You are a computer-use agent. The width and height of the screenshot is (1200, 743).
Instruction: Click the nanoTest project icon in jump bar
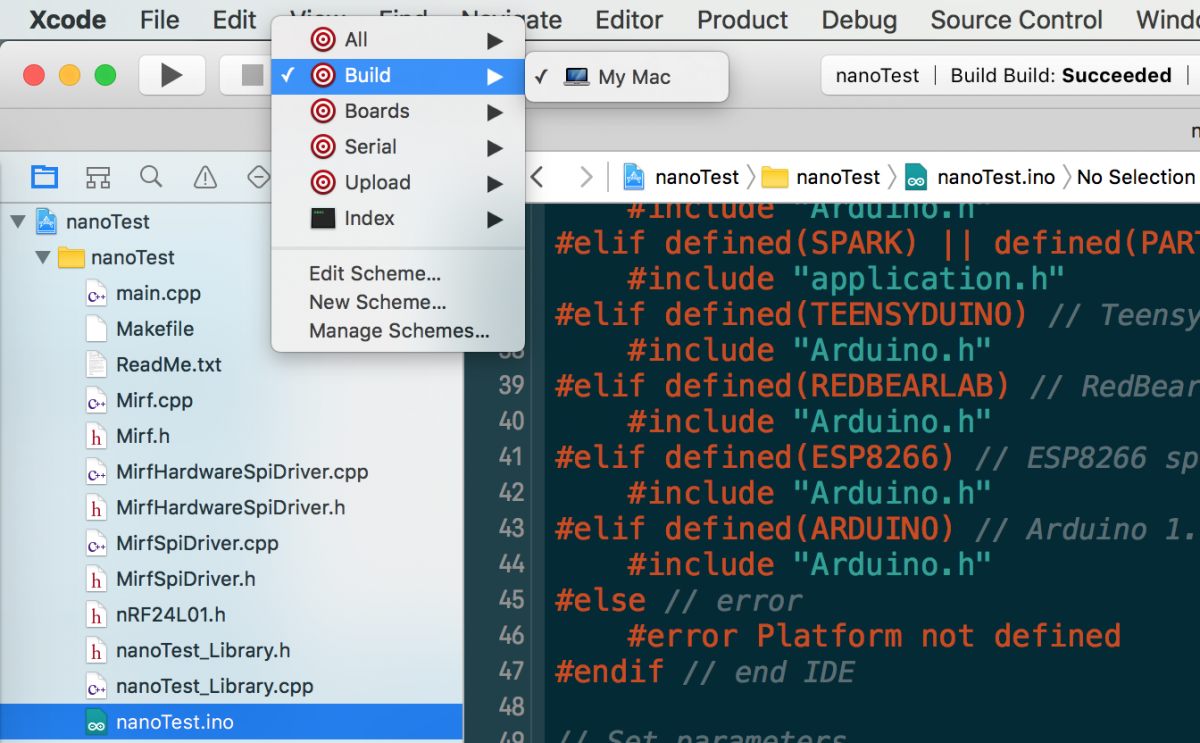[x=633, y=177]
